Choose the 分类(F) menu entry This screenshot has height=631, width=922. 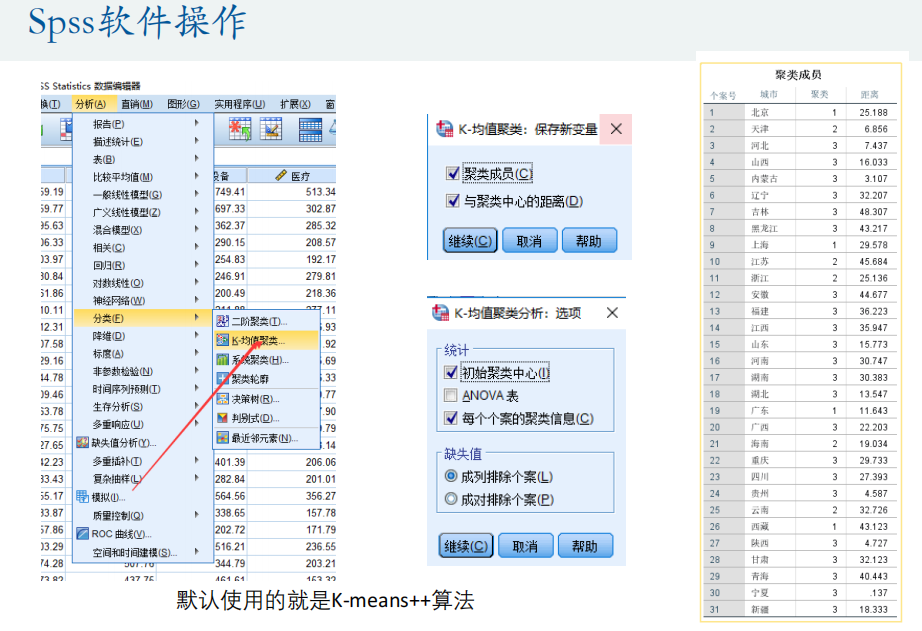tap(143, 318)
